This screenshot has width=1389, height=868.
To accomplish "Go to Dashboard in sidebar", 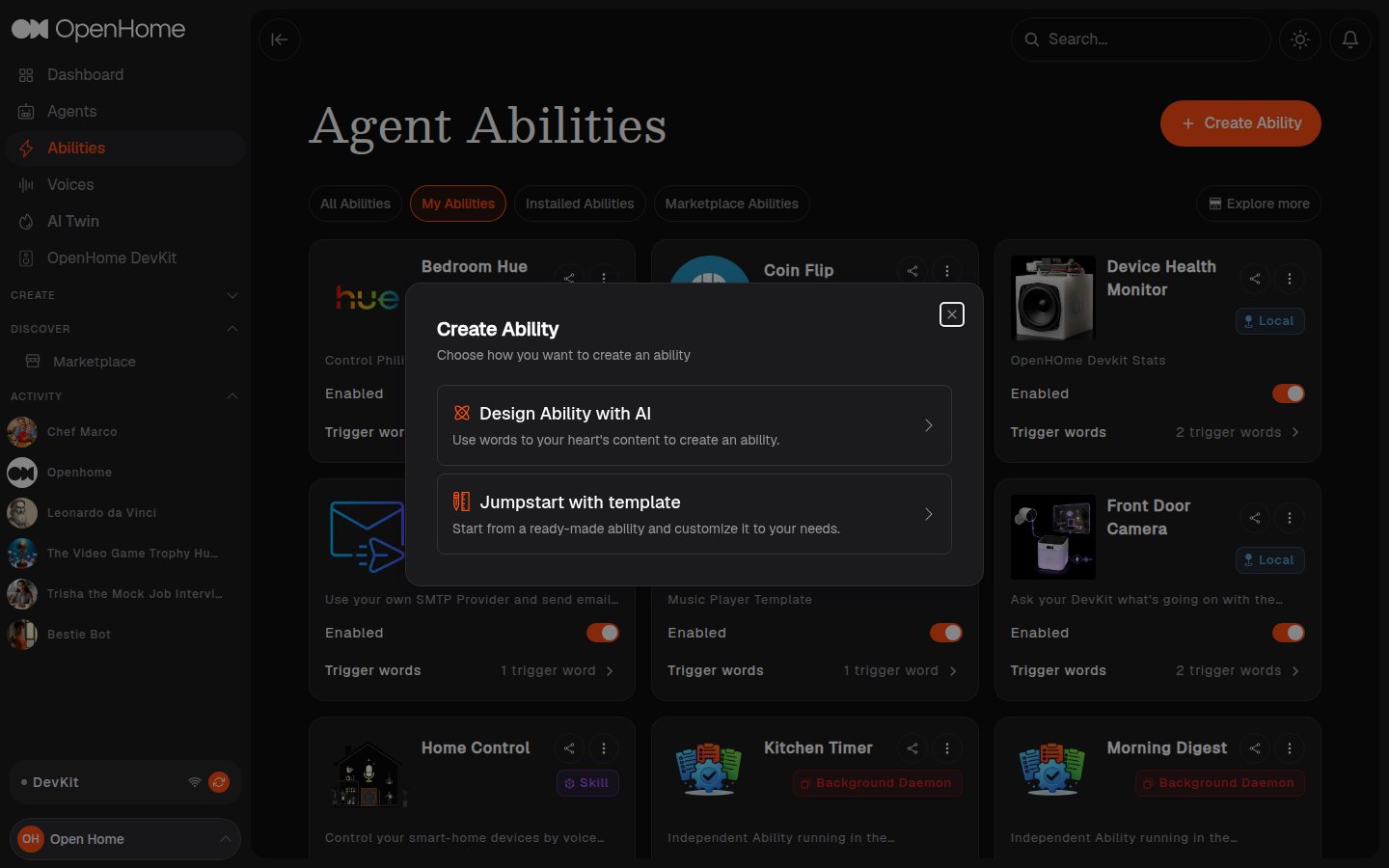I will pyautogui.click(x=125, y=75).
